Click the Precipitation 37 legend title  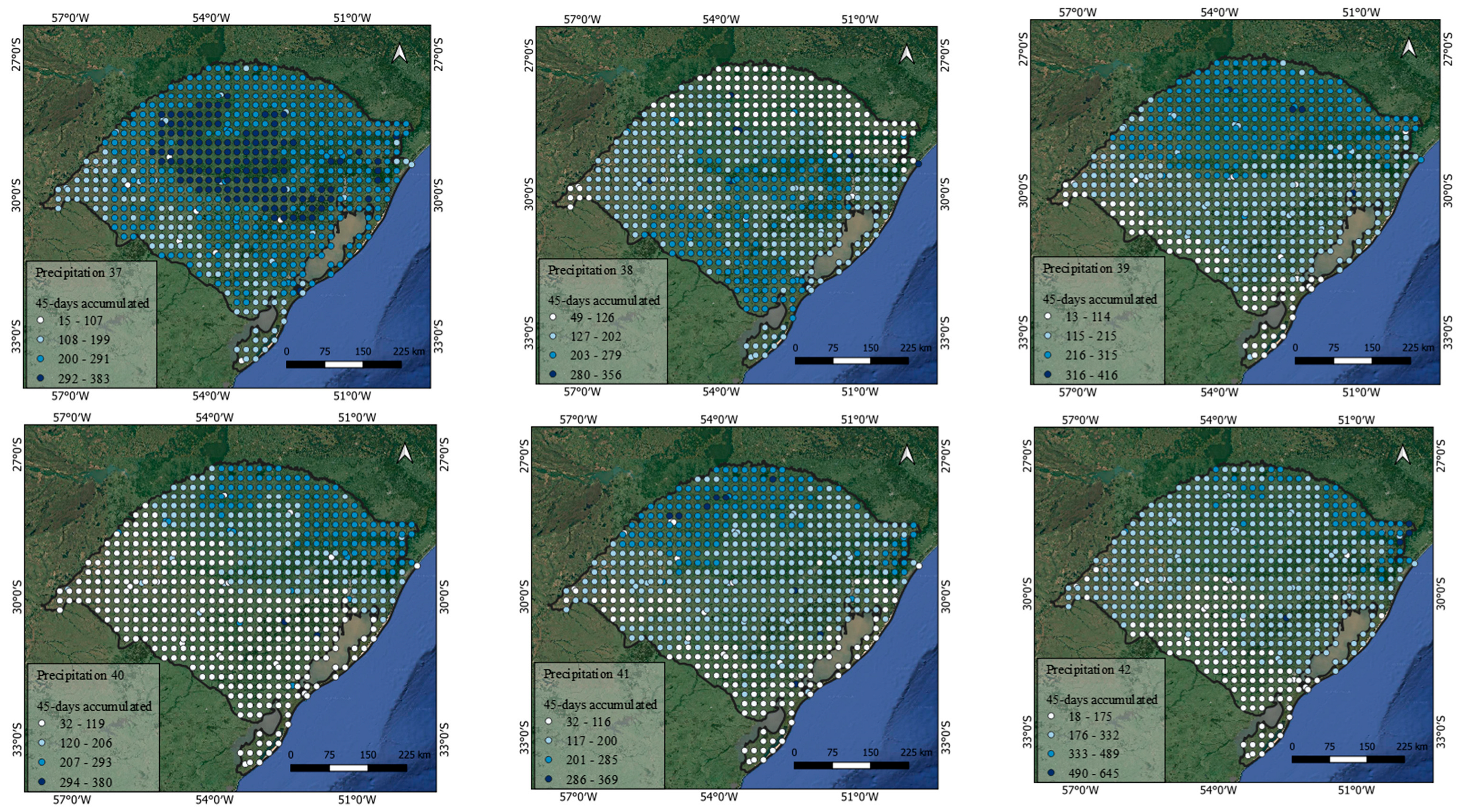click(78, 273)
